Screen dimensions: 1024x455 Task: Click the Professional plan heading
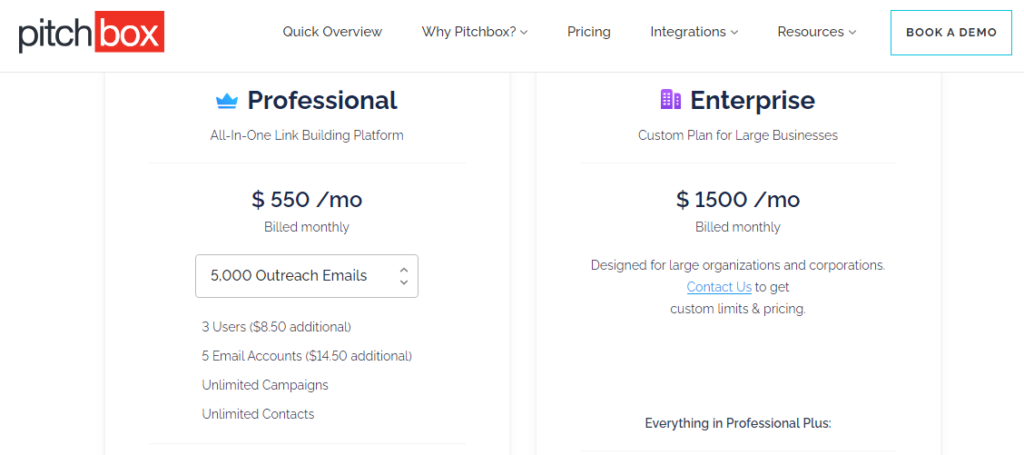point(322,100)
